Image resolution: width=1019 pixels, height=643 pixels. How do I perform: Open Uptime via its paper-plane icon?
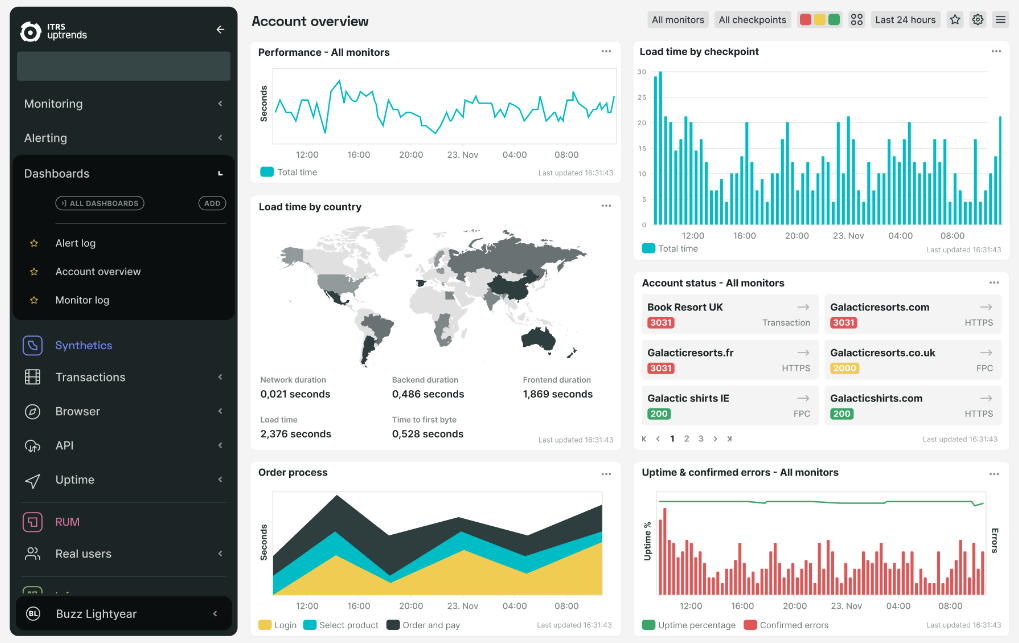tap(31, 479)
